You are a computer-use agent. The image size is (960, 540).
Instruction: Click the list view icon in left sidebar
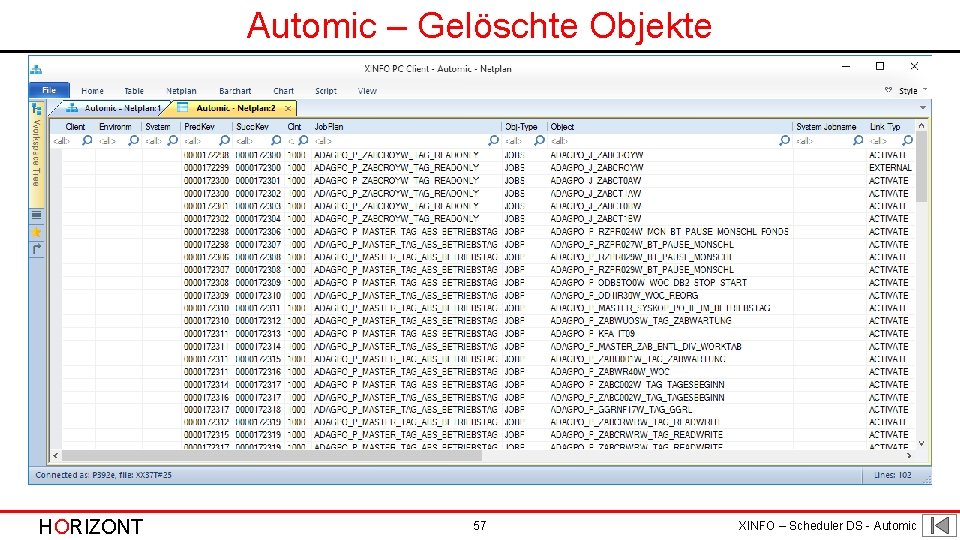tap(37, 215)
